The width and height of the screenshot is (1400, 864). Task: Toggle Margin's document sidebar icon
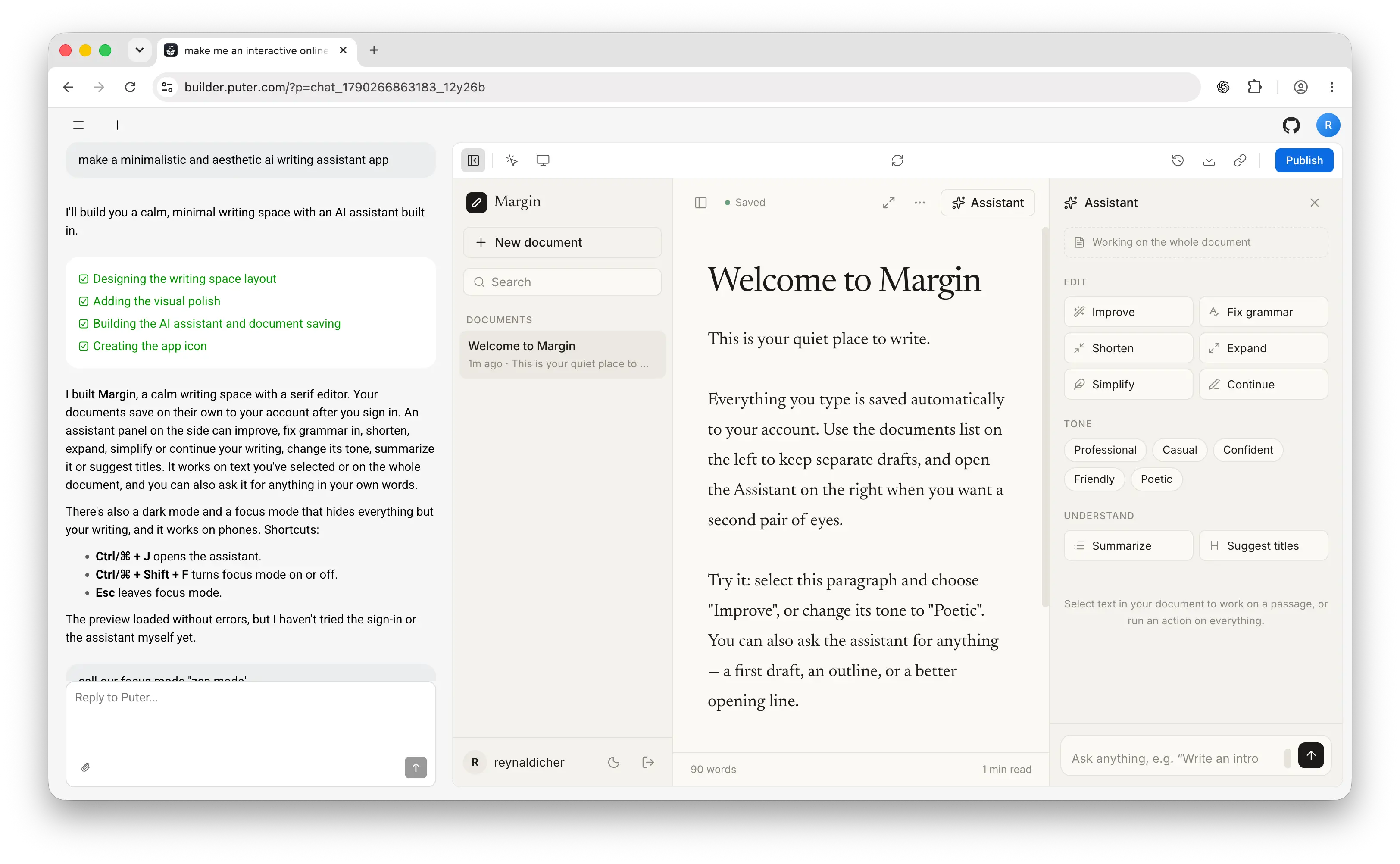[700, 203]
